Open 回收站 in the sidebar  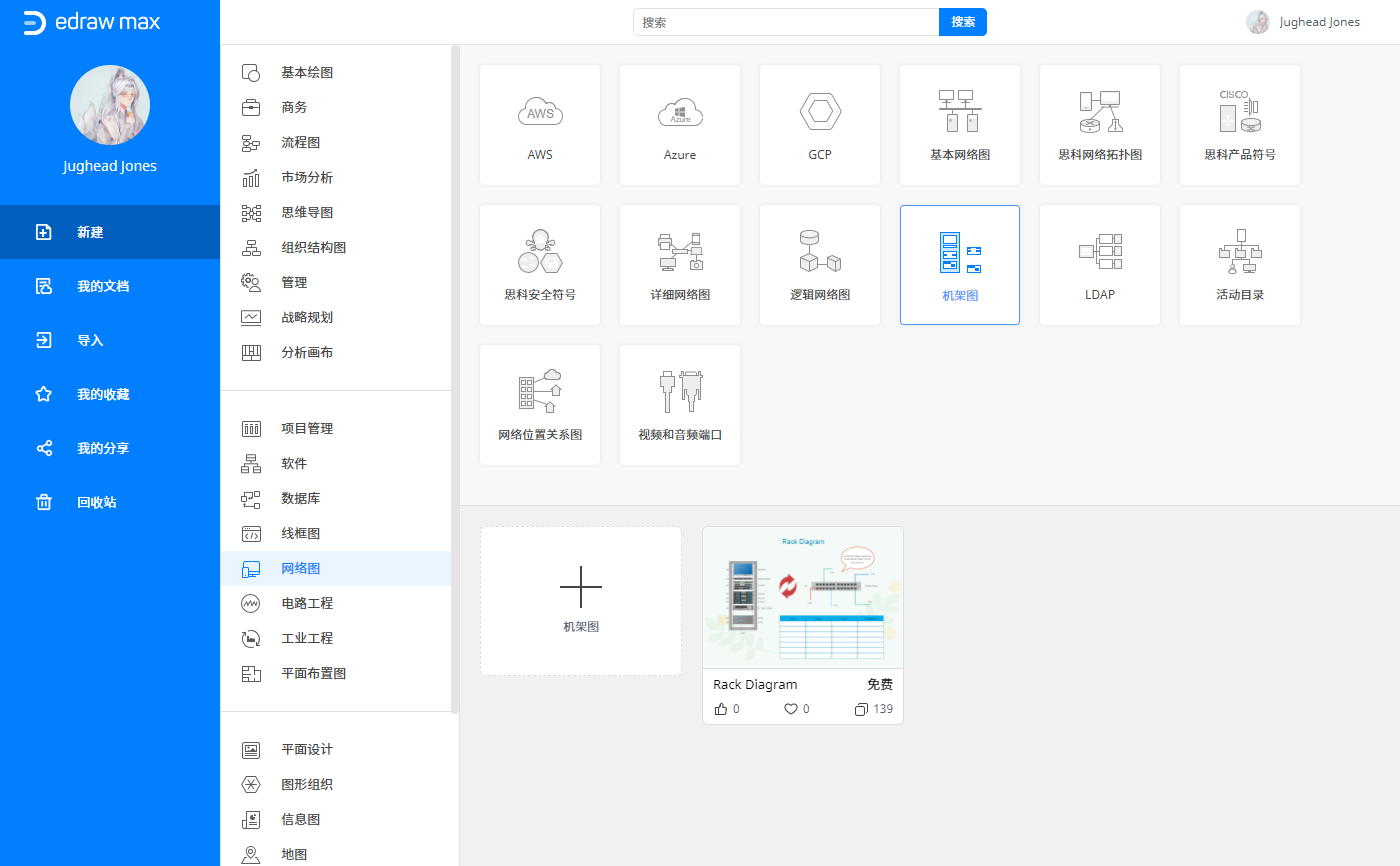pos(110,502)
